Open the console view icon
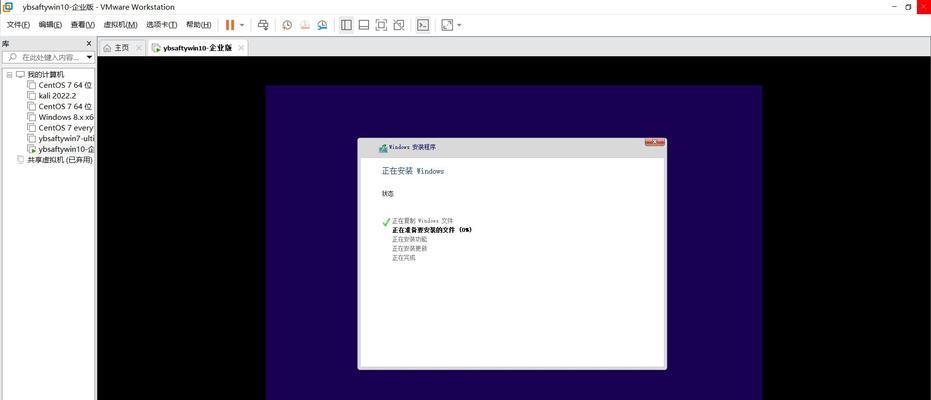 pos(423,25)
